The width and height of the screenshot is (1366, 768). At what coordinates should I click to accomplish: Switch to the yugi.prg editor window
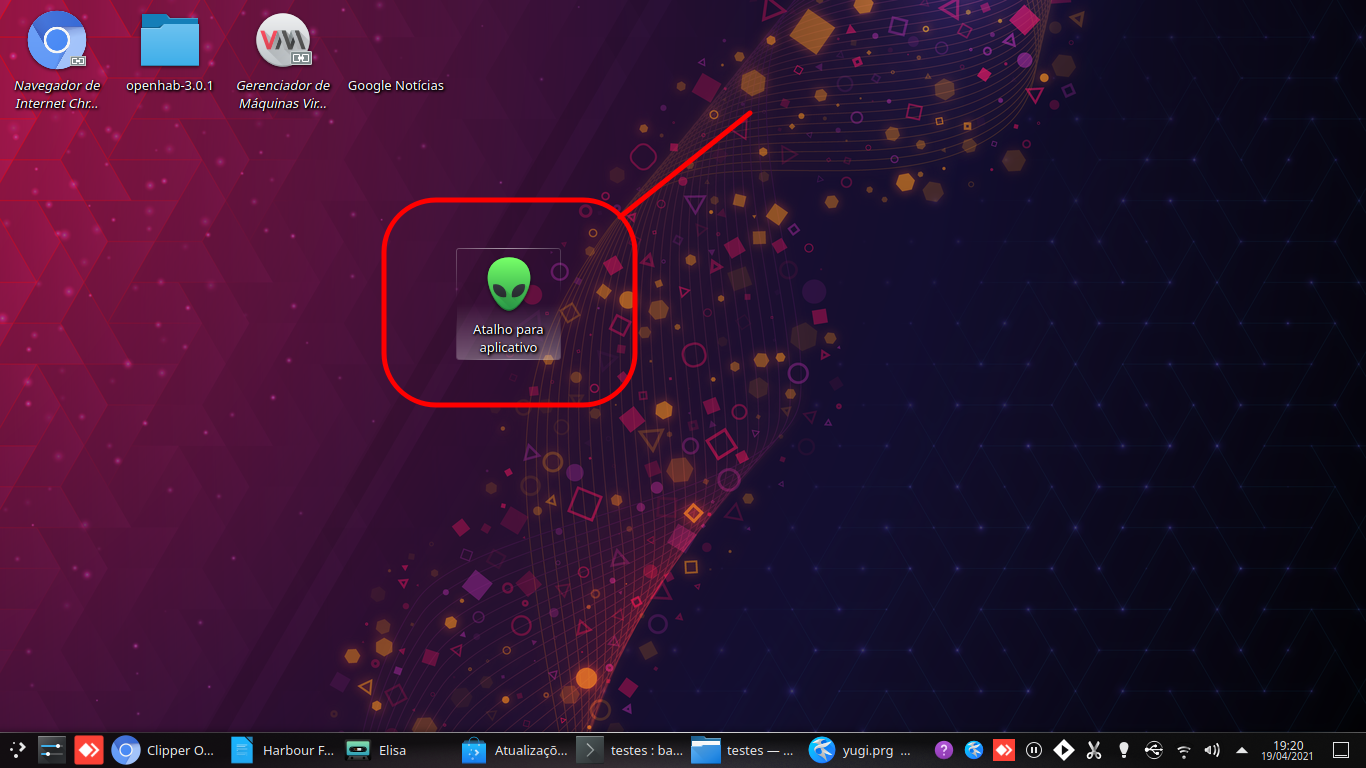(x=862, y=750)
